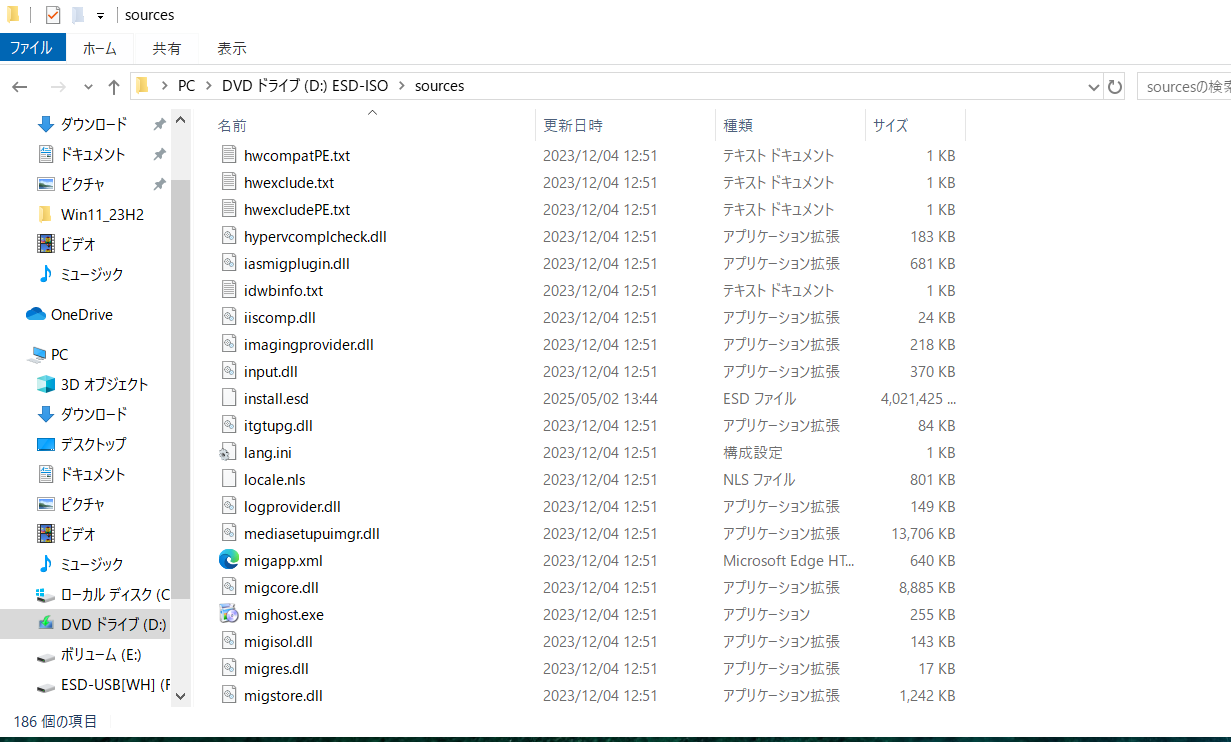Screen dimensions: 1231x742
Task: Click the back navigation arrow
Action: [x=19, y=86]
